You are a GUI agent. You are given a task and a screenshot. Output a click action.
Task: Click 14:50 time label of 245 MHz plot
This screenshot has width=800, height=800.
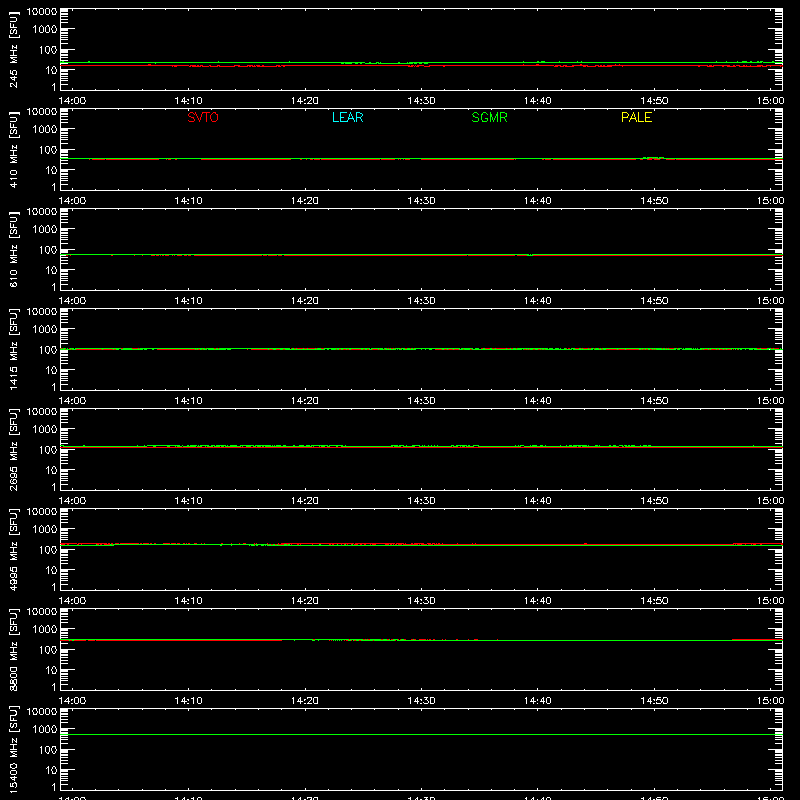pos(654,101)
